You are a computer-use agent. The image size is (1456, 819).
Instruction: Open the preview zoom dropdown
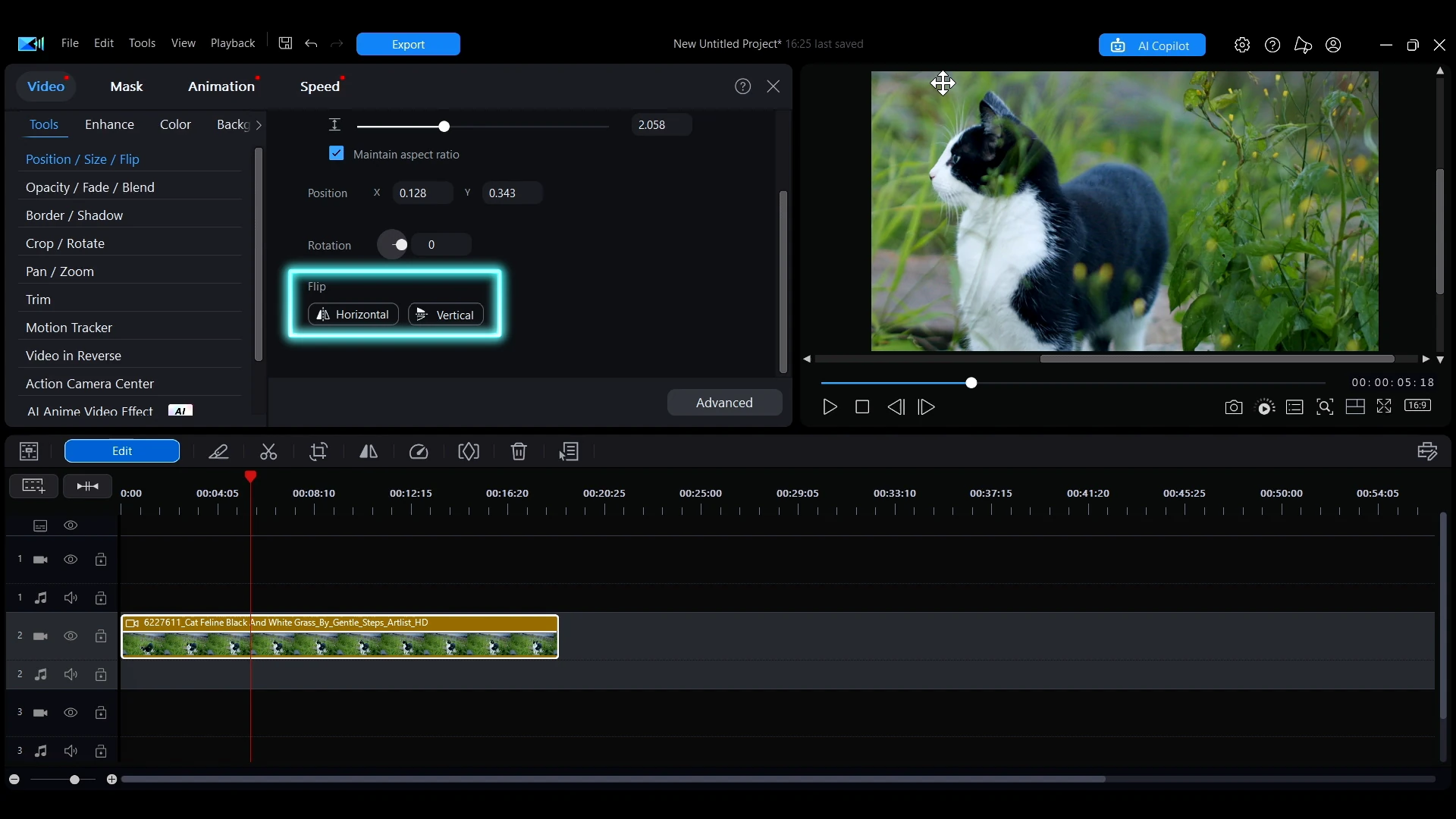tap(1325, 407)
